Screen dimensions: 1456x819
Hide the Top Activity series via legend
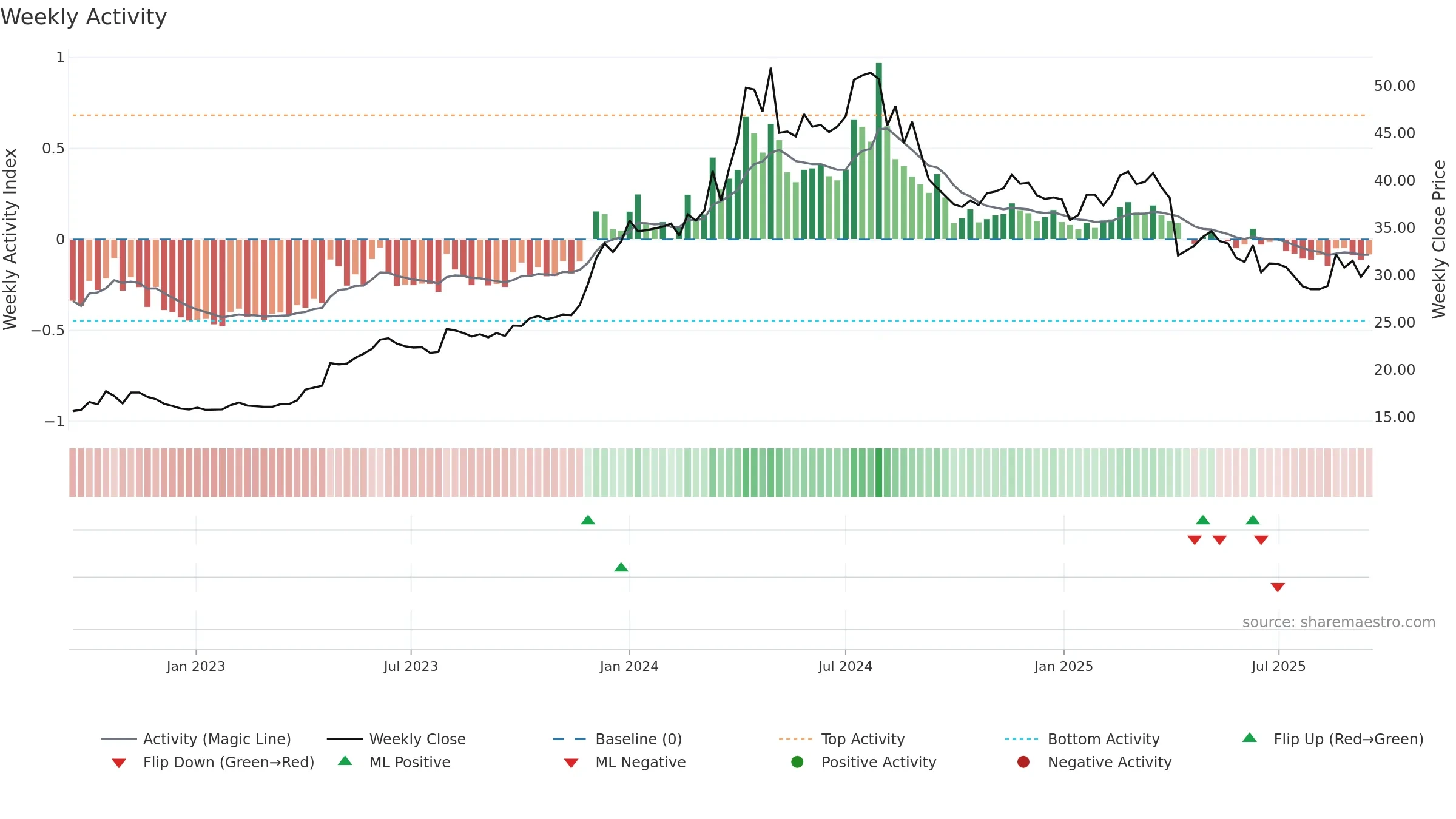click(842, 739)
